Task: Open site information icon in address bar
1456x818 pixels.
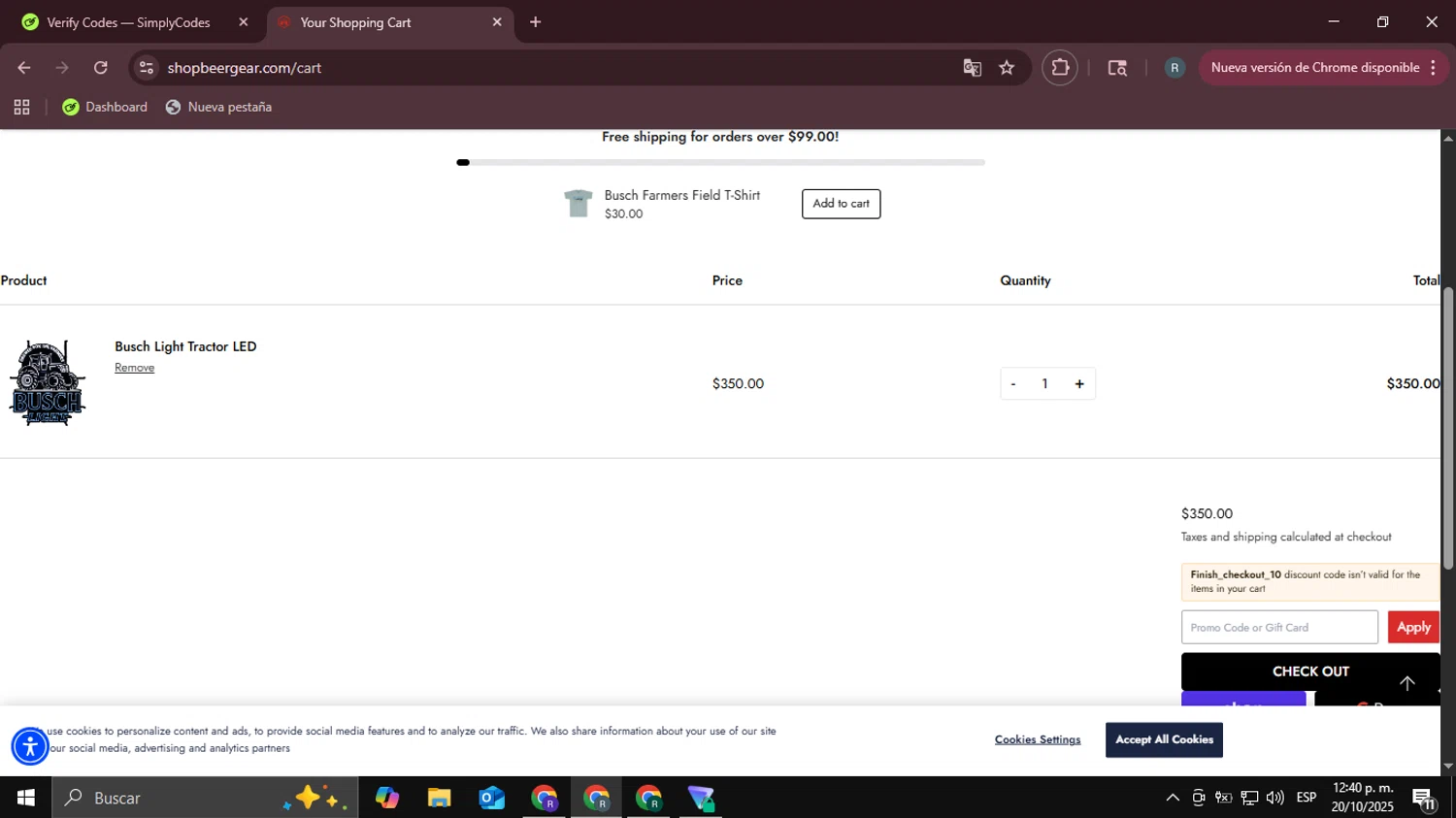Action: click(147, 68)
